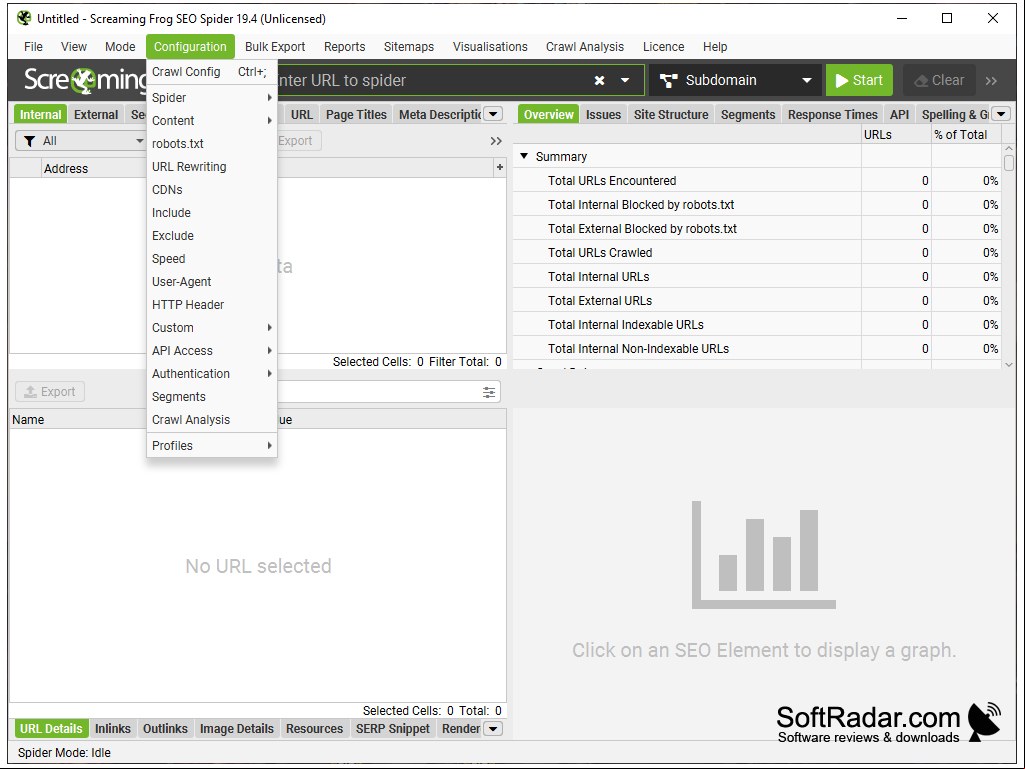
Task: Open the Crawl Analysis menu in the menu bar
Action: click(x=585, y=46)
